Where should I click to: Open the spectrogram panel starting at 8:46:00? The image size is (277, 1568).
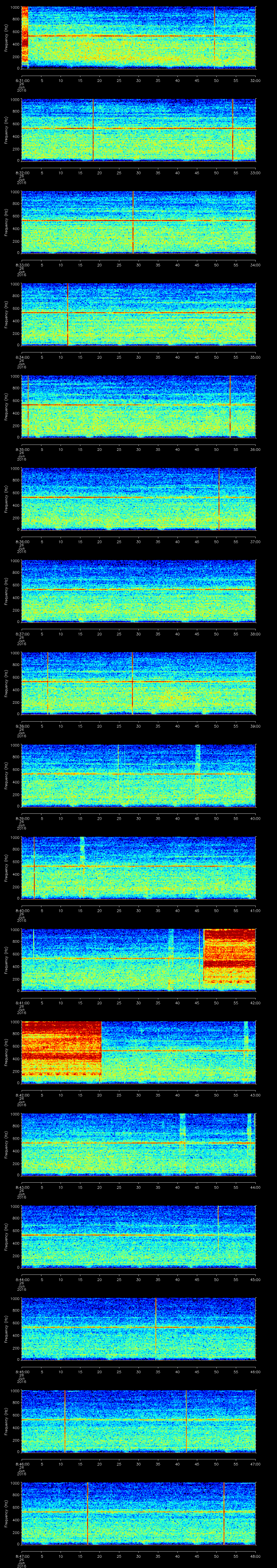138,1421
